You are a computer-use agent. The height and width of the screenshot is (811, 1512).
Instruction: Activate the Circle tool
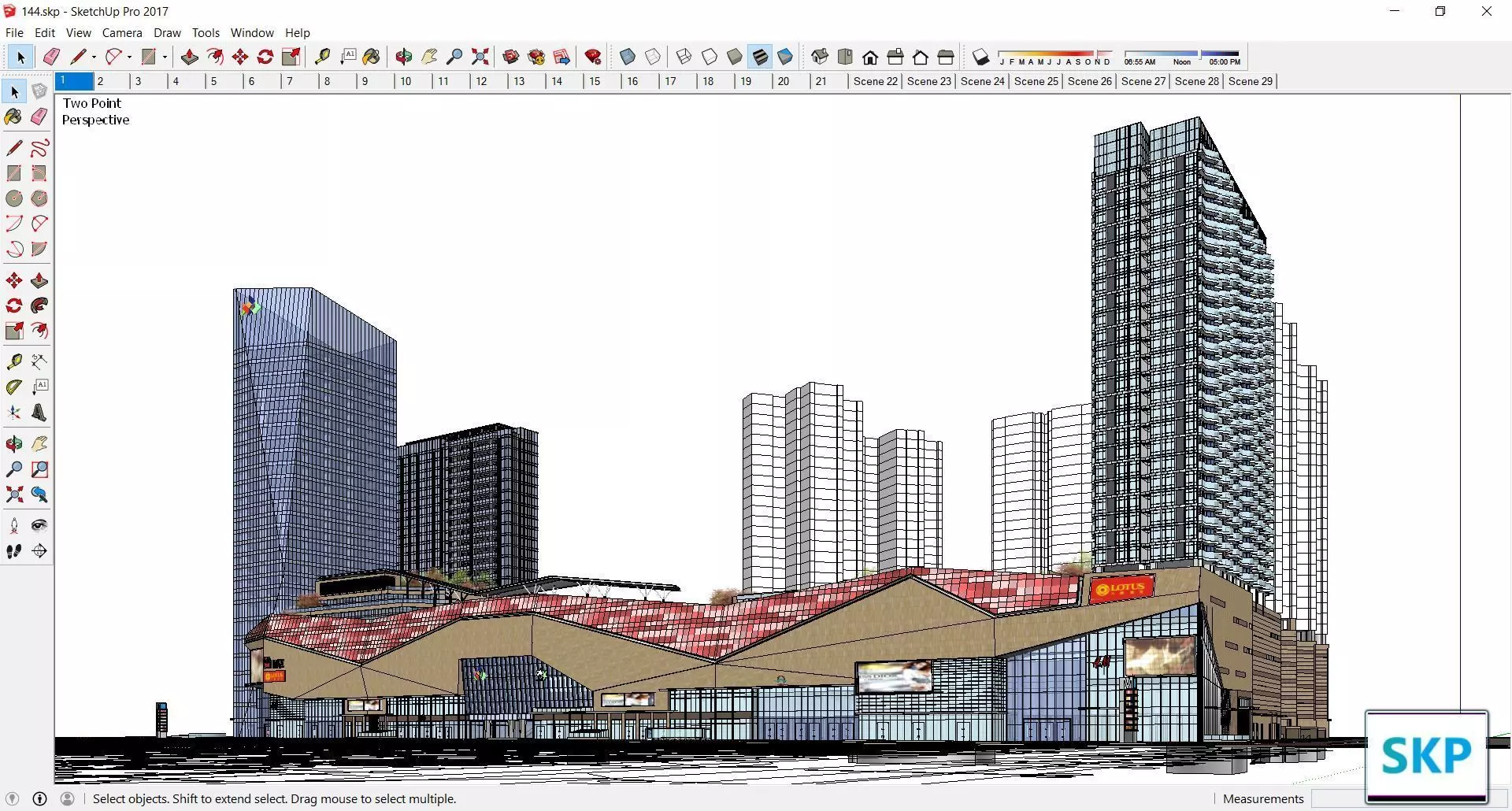[14, 198]
